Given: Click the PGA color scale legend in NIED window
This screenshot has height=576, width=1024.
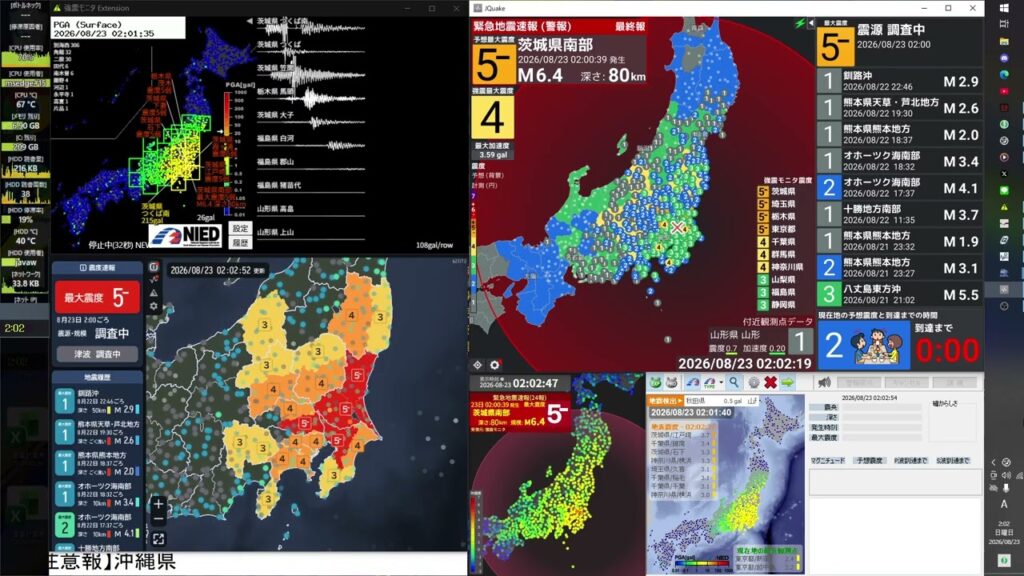Looking at the screenshot, I should pos(227,152).
